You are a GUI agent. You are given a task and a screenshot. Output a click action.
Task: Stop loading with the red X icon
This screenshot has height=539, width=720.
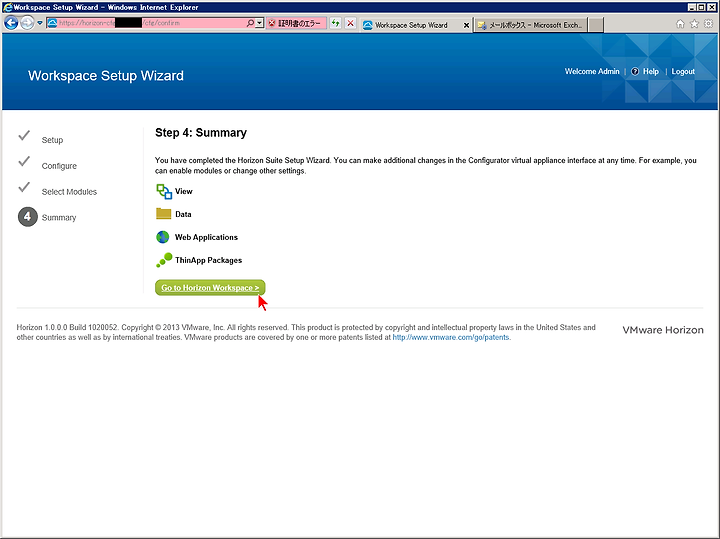point(350,23)
